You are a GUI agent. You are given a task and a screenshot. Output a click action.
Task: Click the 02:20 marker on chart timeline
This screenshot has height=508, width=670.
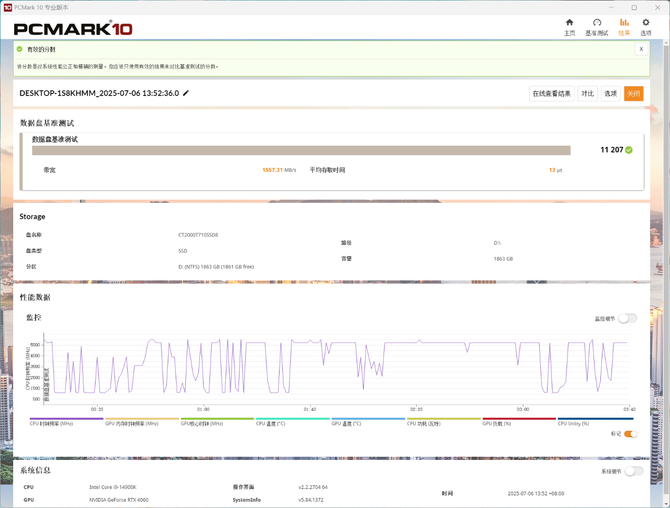pyautogui.click(x=416, y=409)
